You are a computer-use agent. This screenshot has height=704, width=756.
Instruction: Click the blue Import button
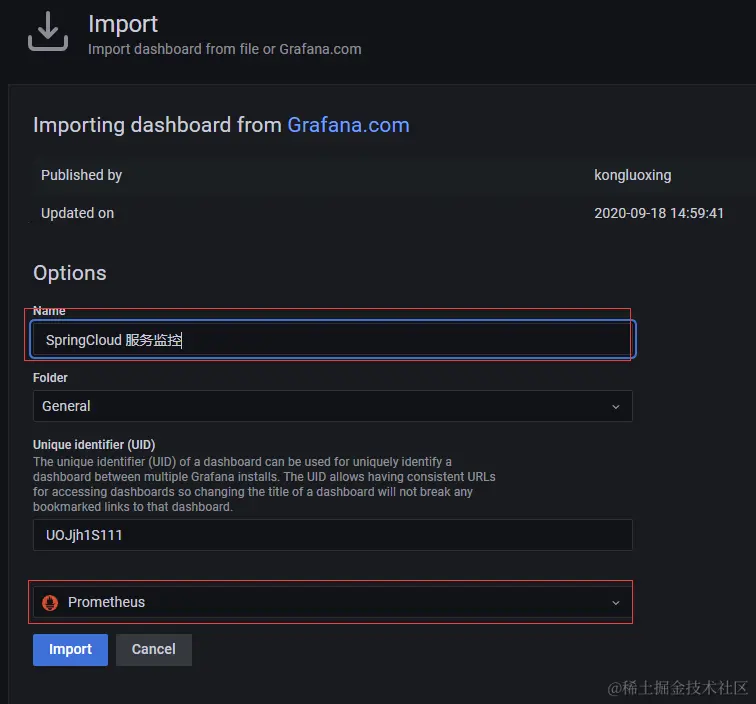click(70, 650)
